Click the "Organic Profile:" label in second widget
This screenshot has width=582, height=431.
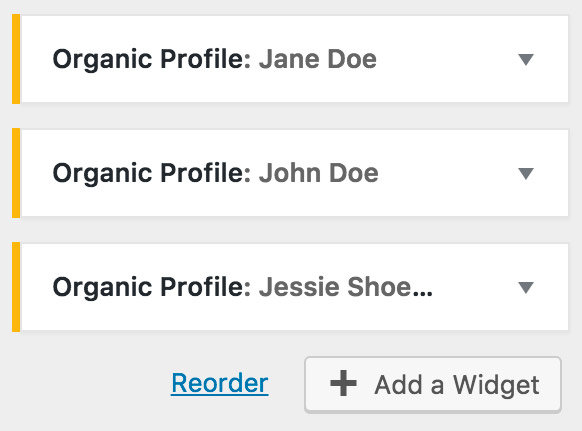(x=152, y=173)
